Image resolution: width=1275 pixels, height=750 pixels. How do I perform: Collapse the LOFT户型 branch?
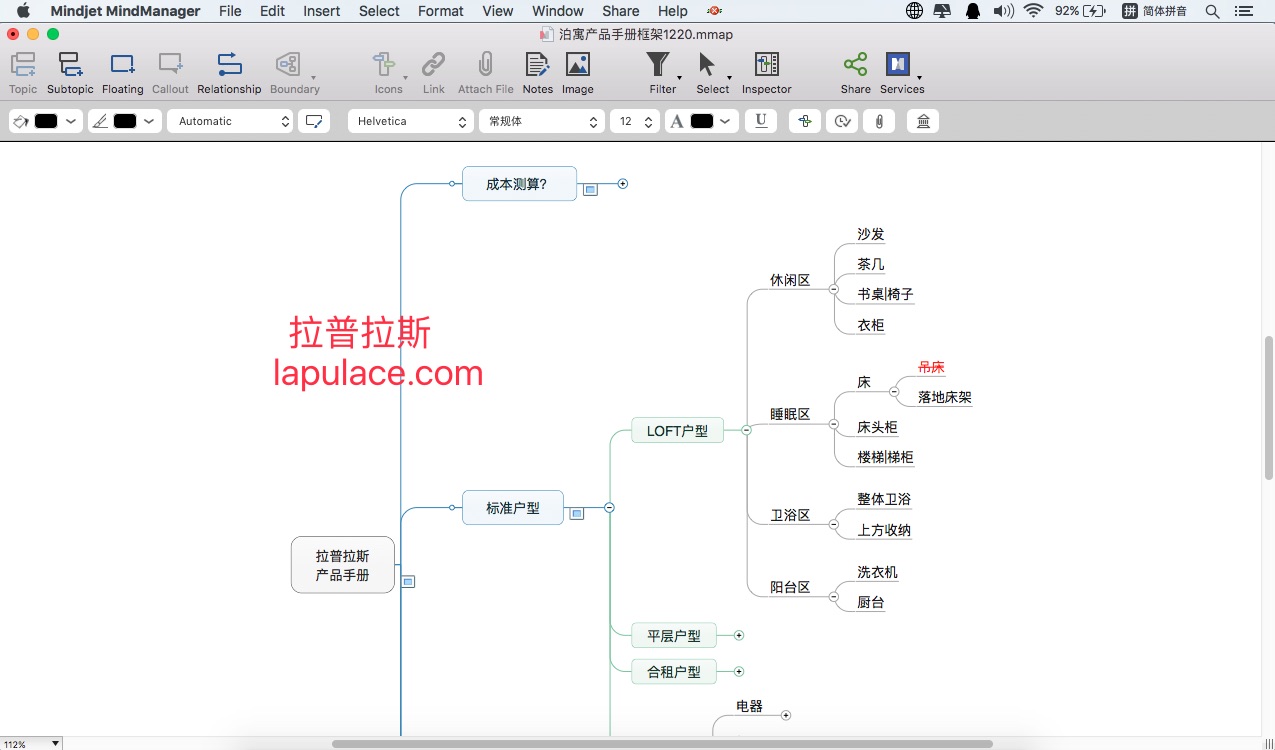click(746, 430)
